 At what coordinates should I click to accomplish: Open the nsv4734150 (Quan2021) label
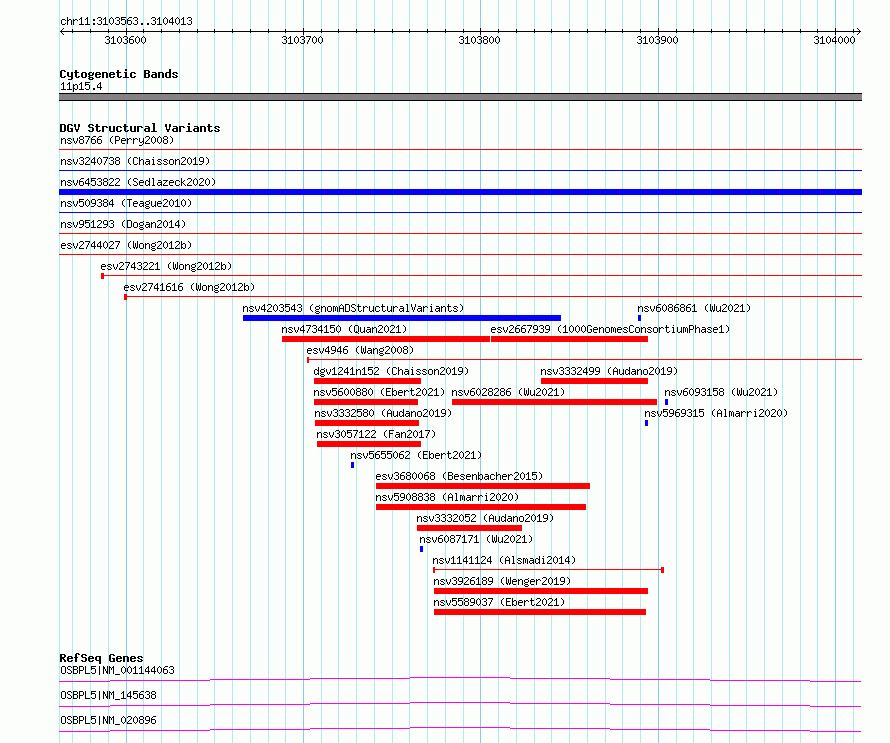[345, 329]
